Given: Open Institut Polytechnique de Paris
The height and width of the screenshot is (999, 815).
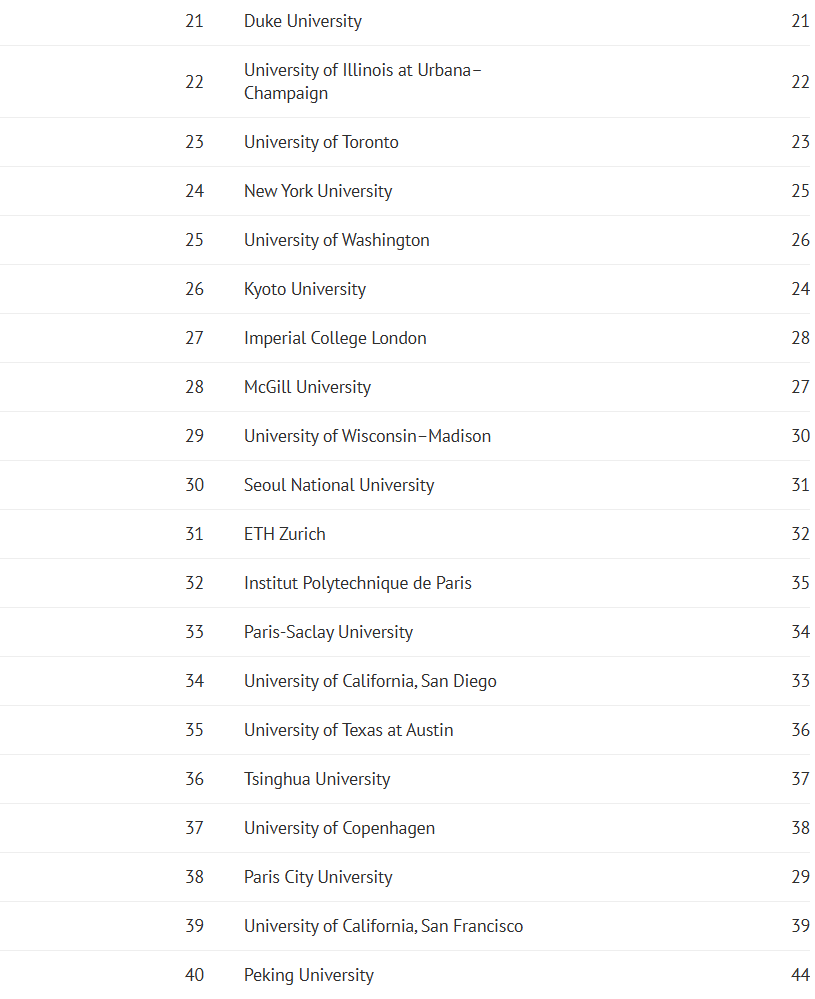Looking at the screenshot, I should (357, 584).
